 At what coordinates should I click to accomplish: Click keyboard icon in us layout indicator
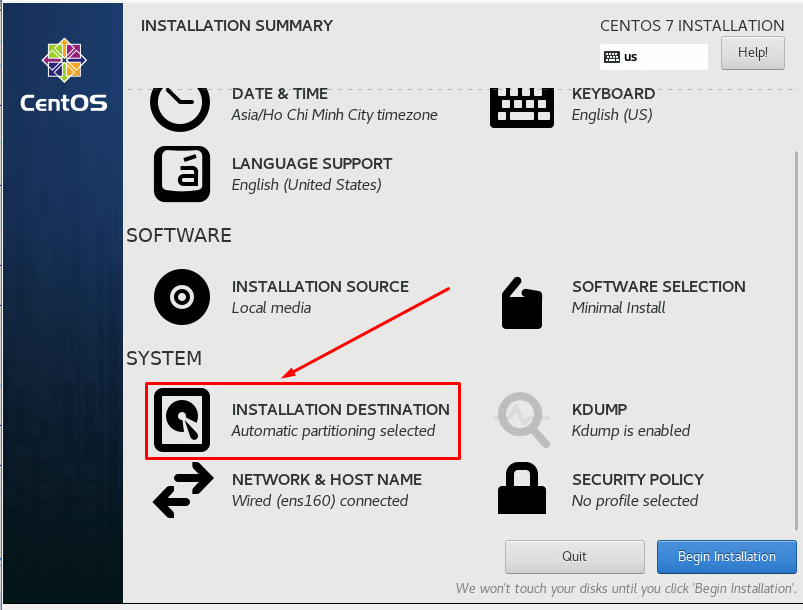tap(612, 57)
